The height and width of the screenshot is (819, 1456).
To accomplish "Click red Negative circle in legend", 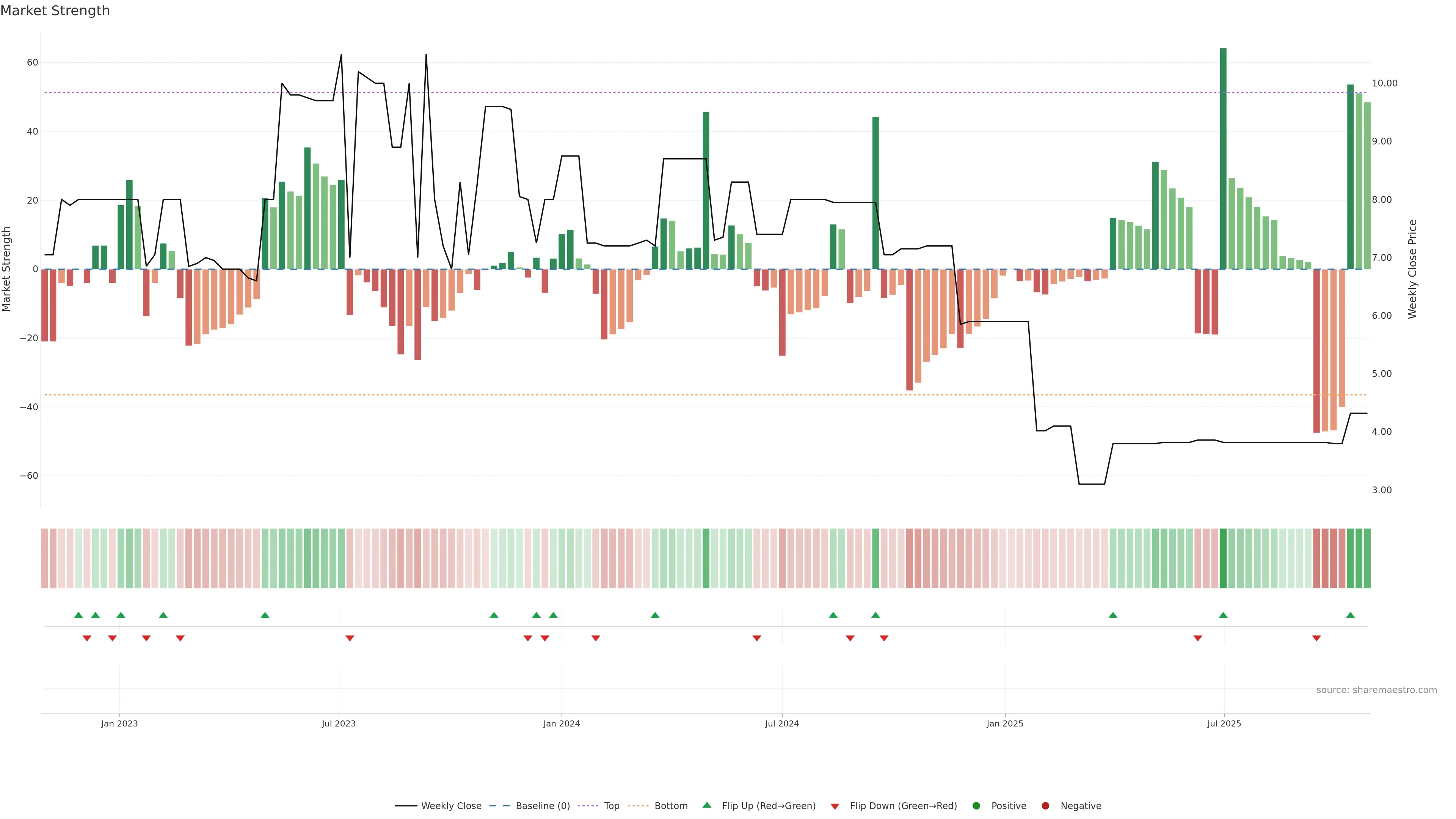I will pos(1045,806).
